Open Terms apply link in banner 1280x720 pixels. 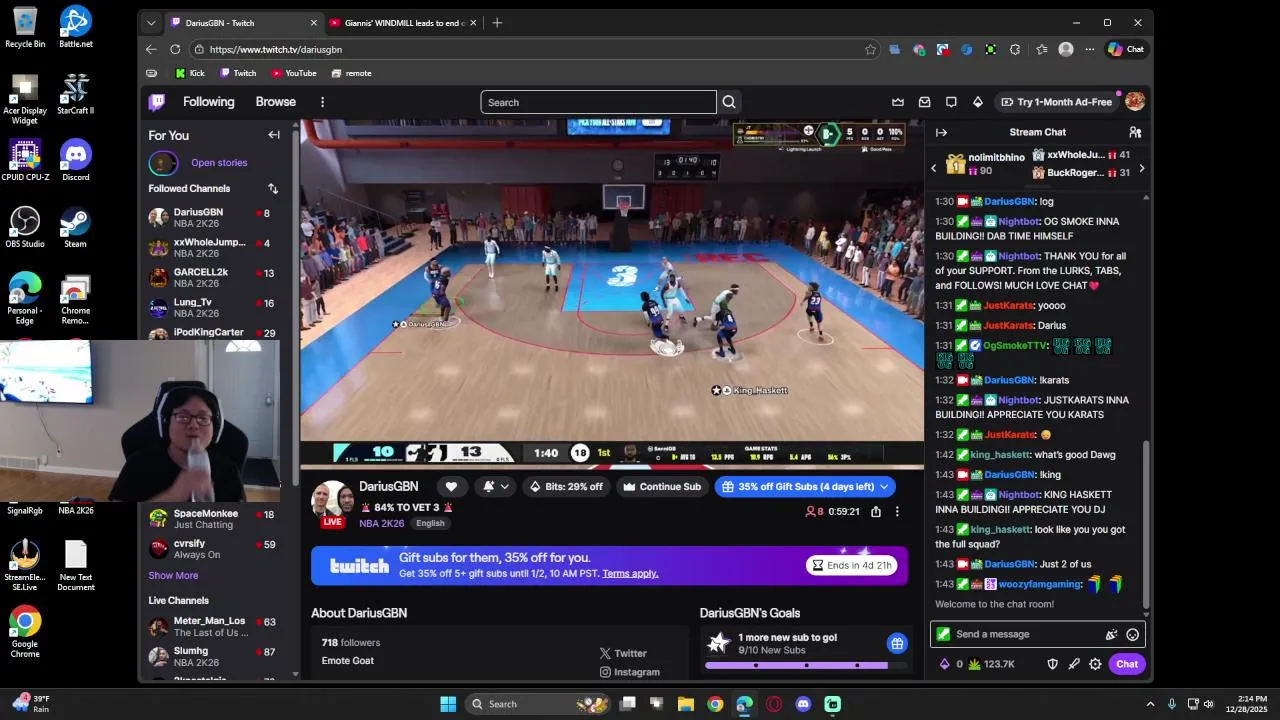point(630,573)
